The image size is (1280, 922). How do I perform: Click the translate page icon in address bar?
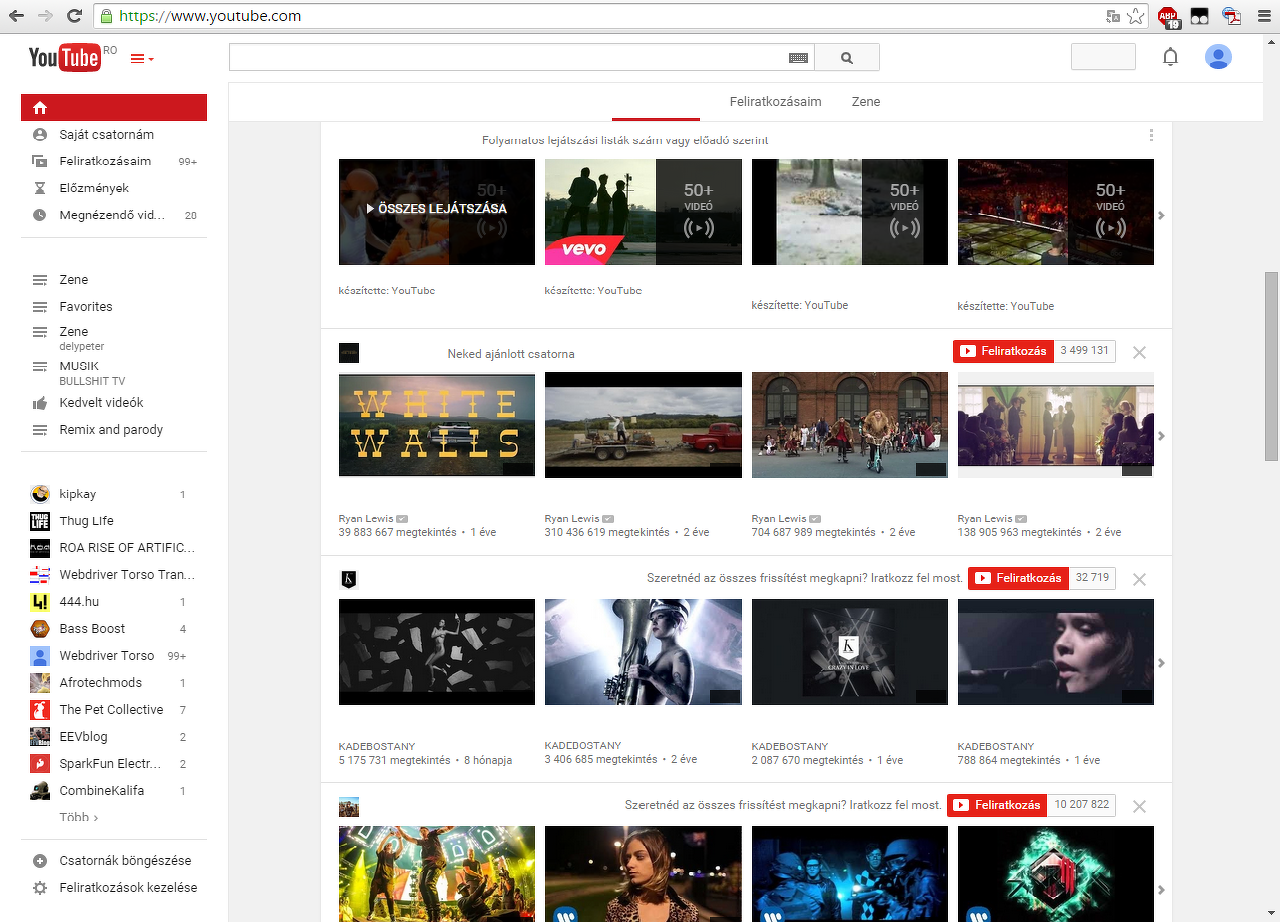click(1113, 16)
